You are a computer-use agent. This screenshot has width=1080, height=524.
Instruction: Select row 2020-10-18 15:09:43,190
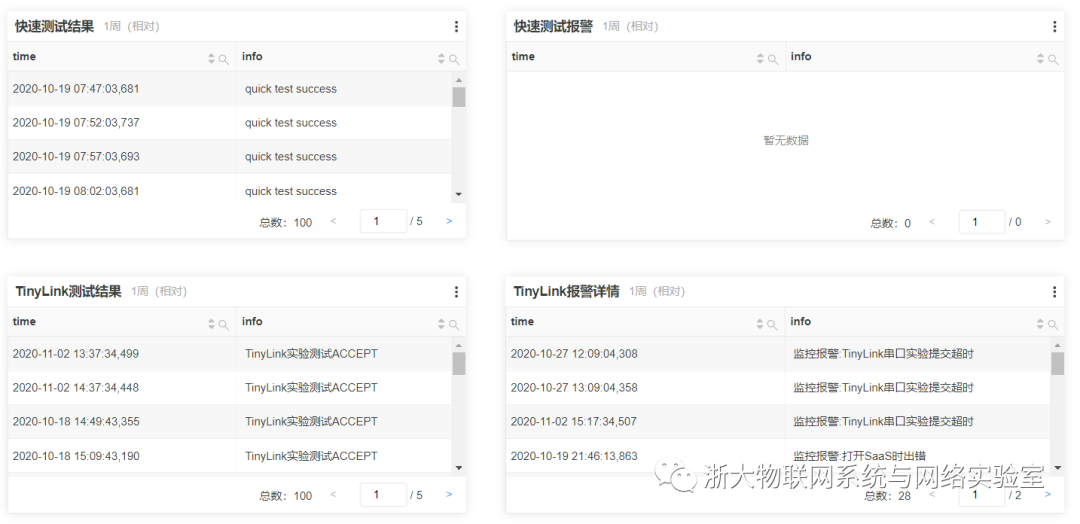click(x=229, y=455)
